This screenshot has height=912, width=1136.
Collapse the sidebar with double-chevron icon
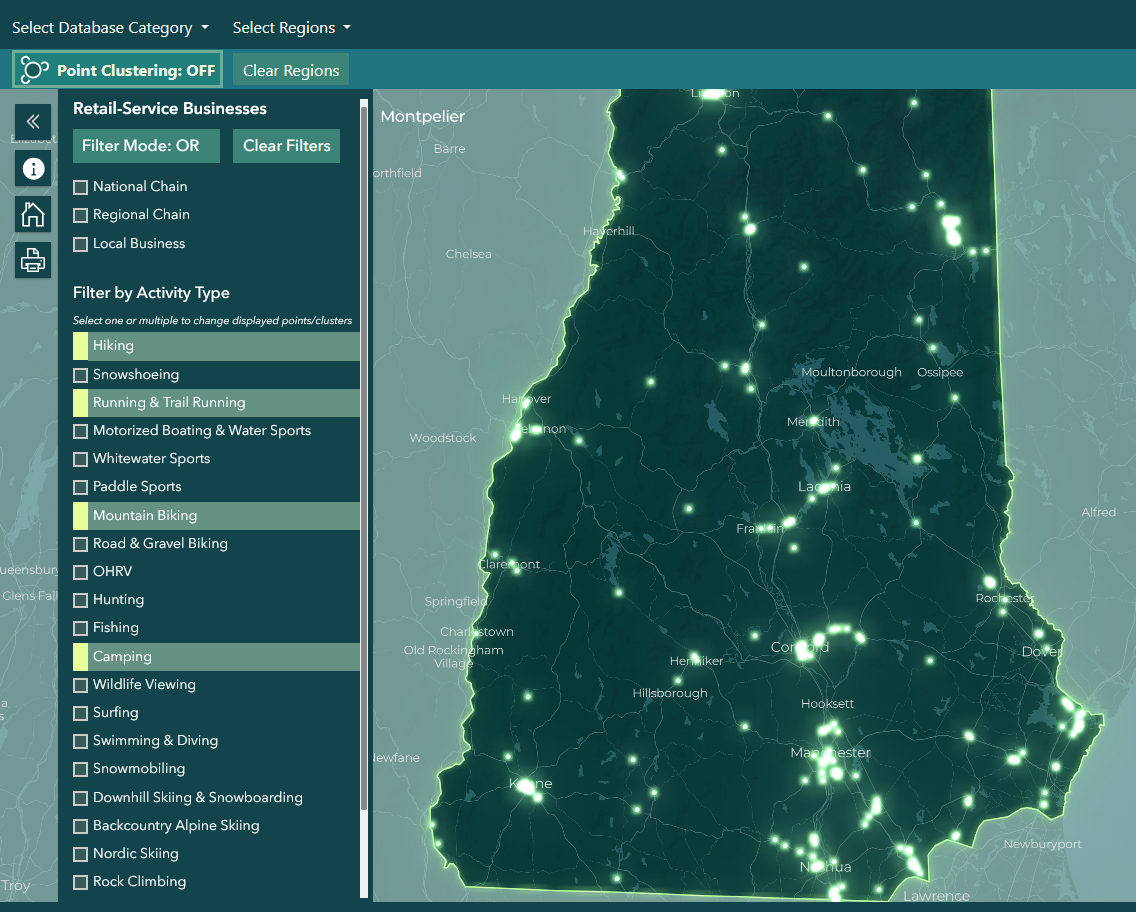[x=33, y=121]
